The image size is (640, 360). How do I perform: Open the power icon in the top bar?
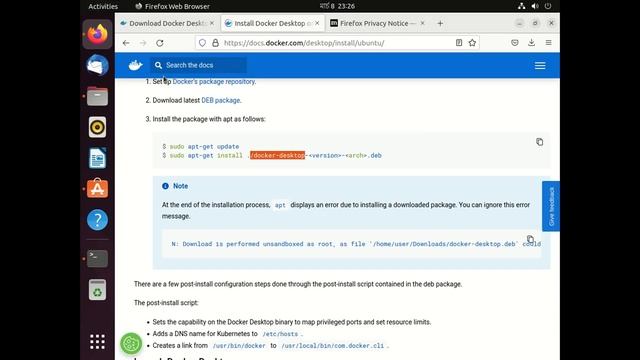(548, 6)
